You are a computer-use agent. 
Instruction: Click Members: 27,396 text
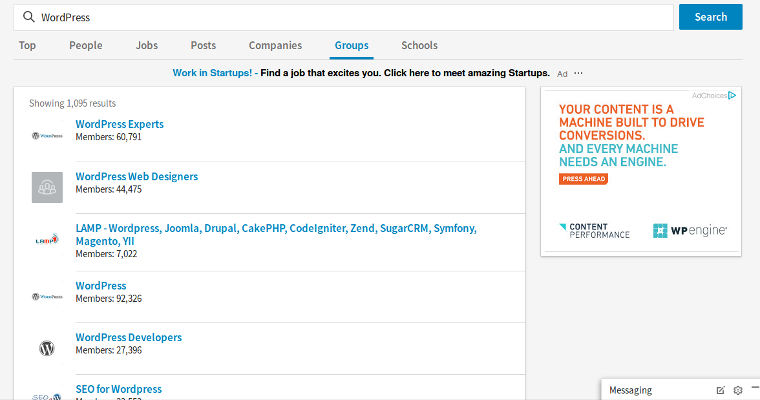click(x=109, y=351)
